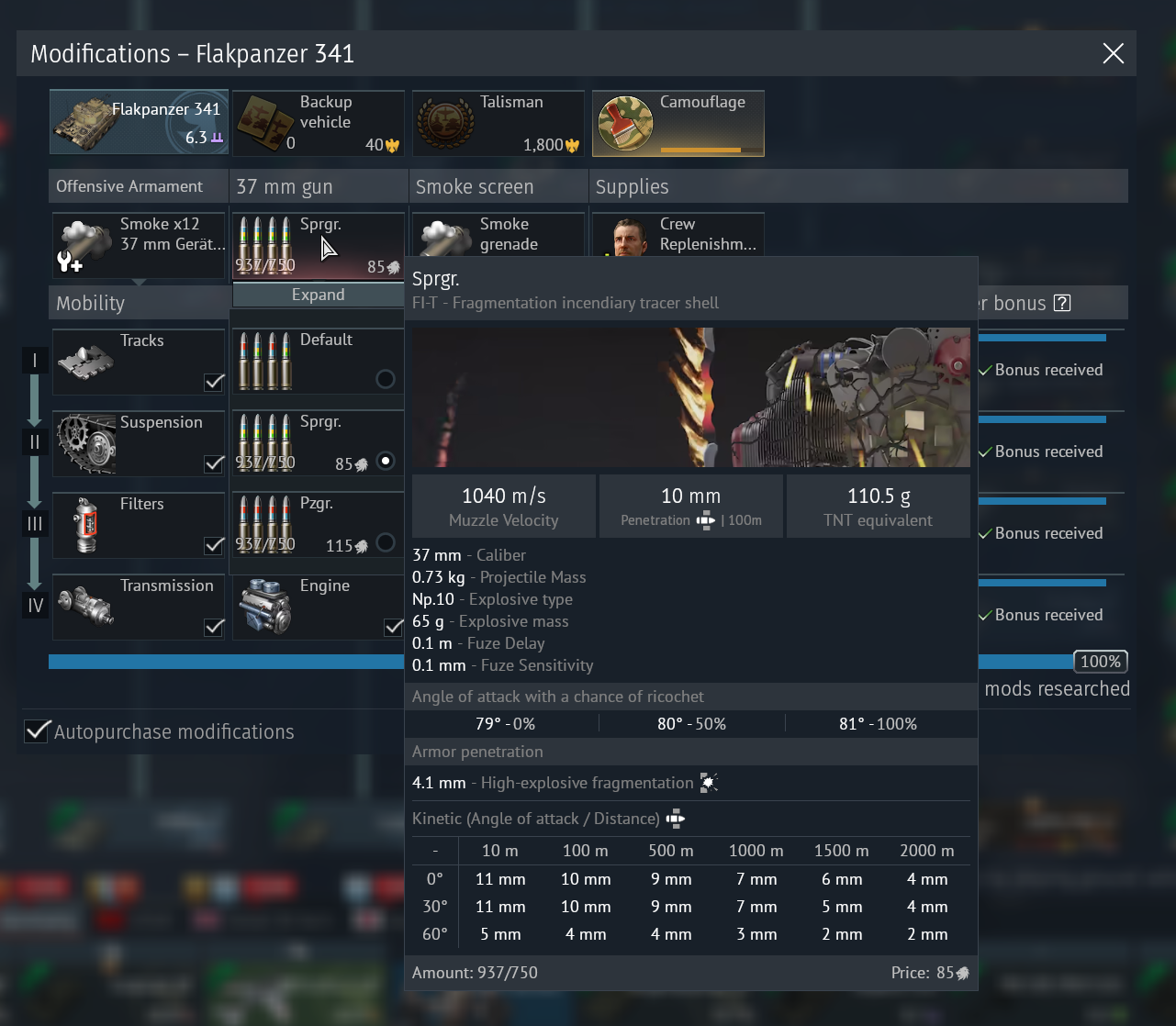Select the Sprgr. ammo belt radio button
This screenshot has width=1176, height=1026.
pos(386,461)
